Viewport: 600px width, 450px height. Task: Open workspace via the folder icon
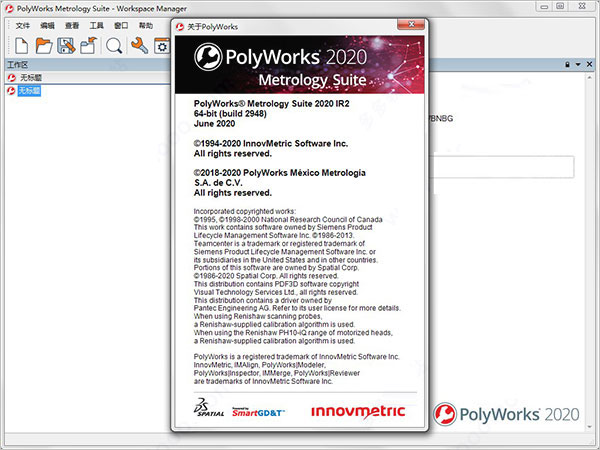click(44, 46)
